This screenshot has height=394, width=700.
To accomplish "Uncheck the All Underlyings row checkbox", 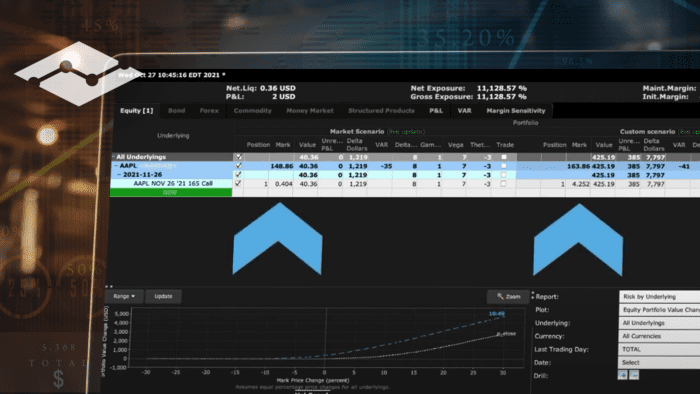I will pos(239,157).
